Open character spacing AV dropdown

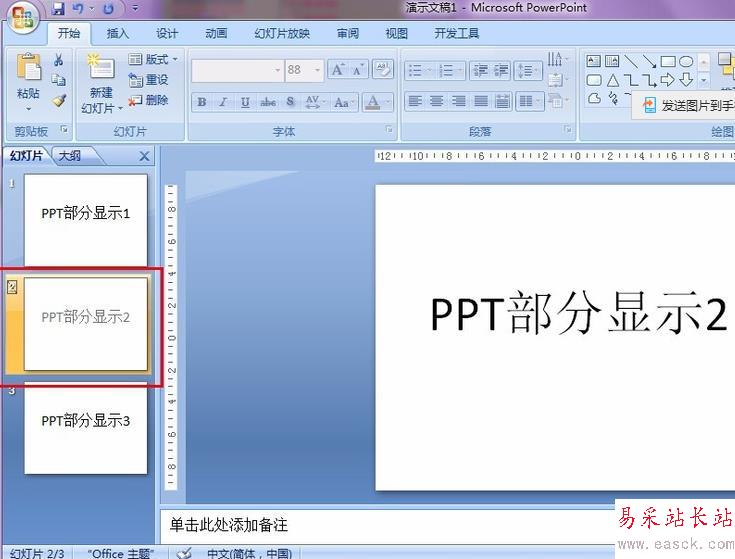point(315,102)
